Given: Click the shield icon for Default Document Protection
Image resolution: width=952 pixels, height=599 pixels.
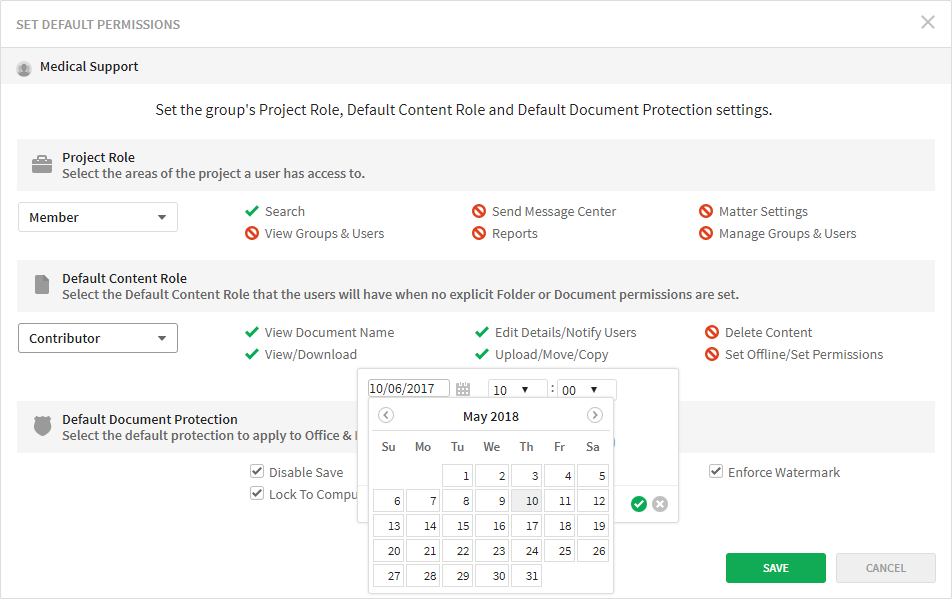Looking at the screenshot, I should click(42, 425).
